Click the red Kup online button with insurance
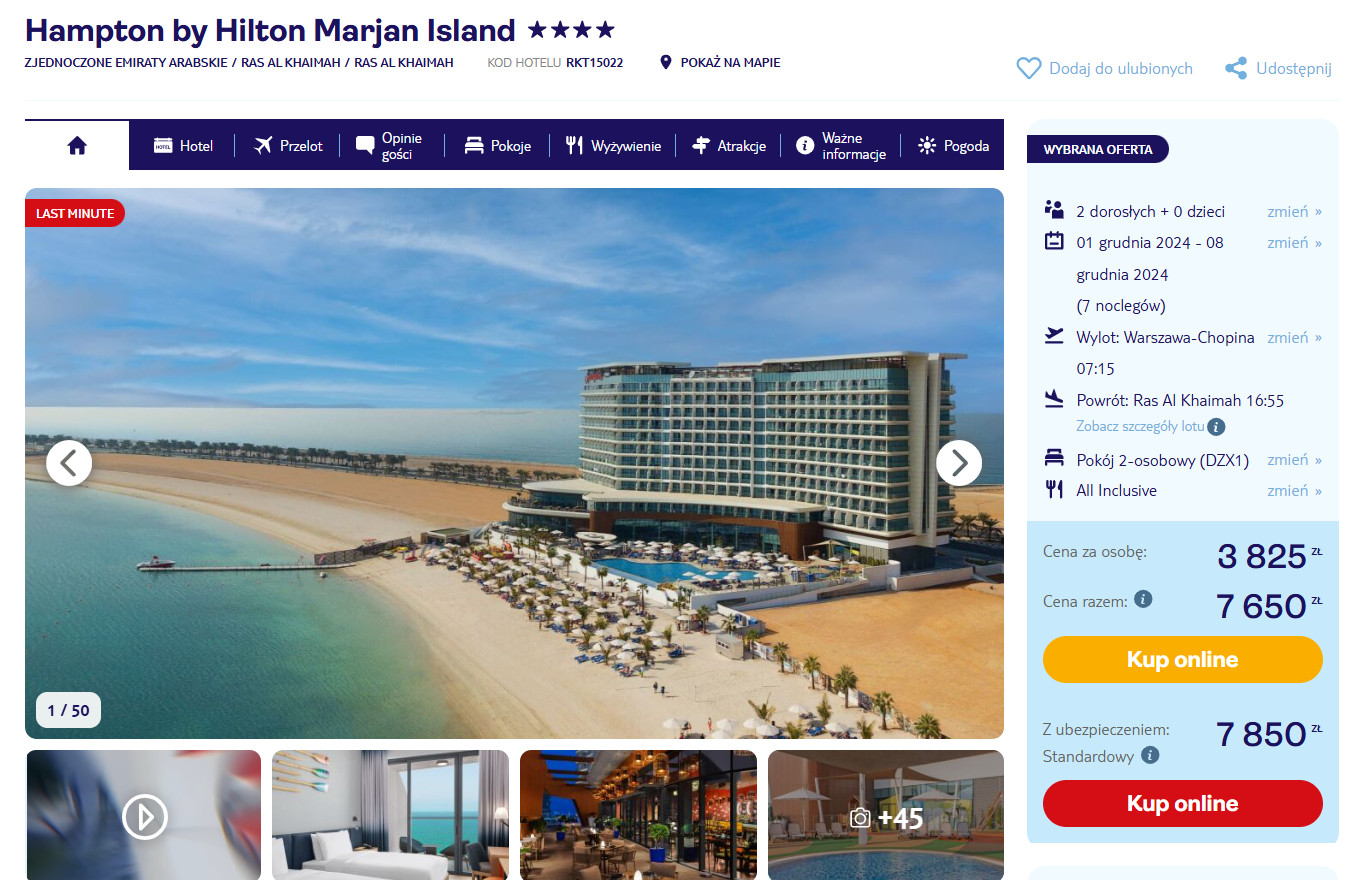The height and width of the screenshot is (880, 1355). [1182, 804]
